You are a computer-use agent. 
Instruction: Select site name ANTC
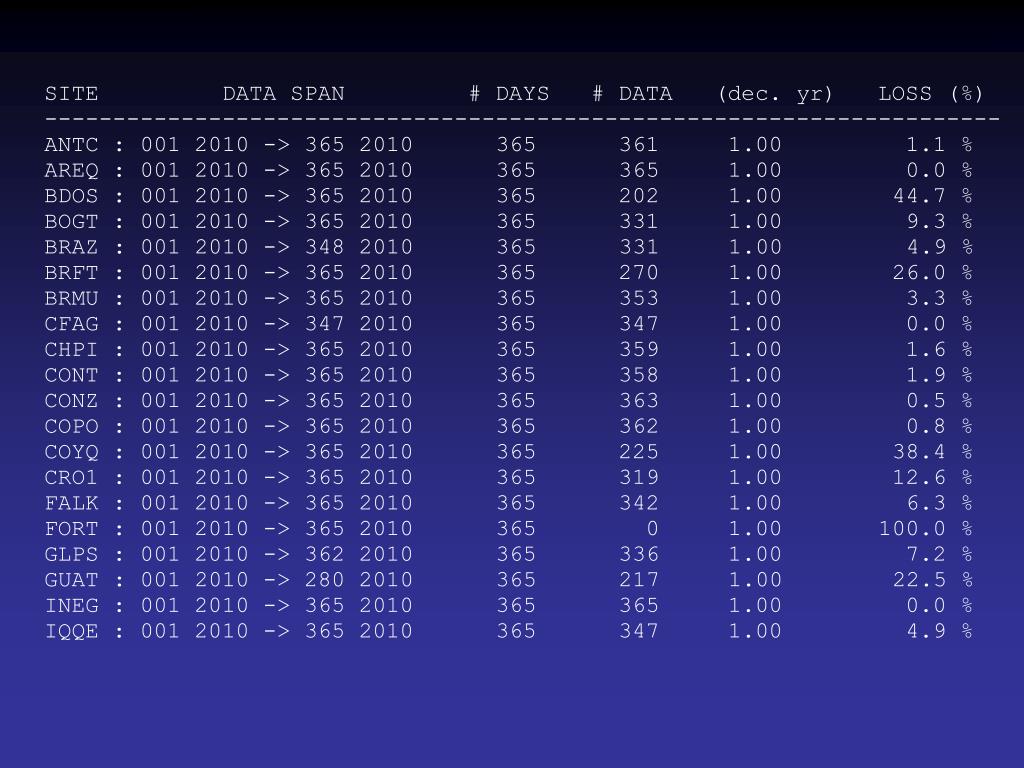[x=71, y=144]
